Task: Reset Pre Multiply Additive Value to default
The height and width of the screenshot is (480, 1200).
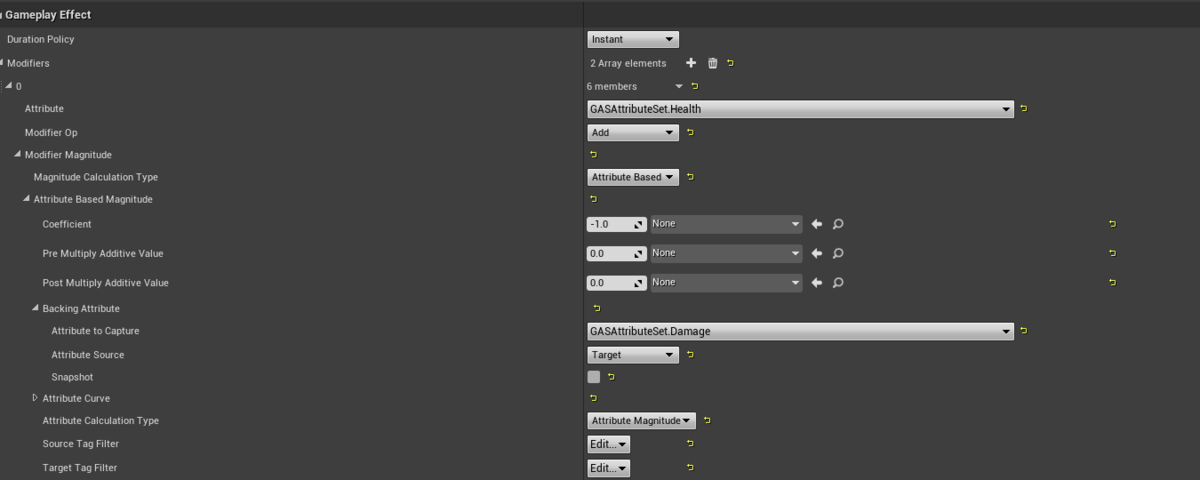Action: [1112, 254]
